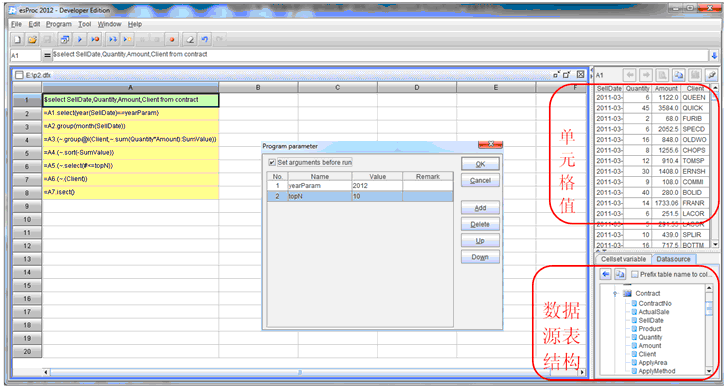The image size is (726, 387).
Task: Click the cell name box showing A1
Action: point(25,56)
